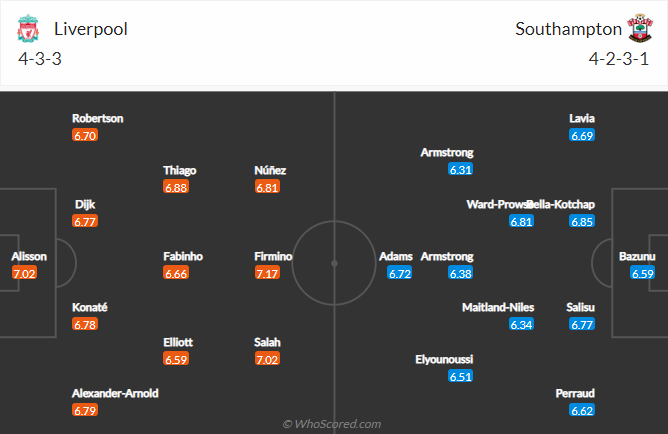Click Maitland-Niles player name
Screen dimensions: 668x434
(x=498, y=307)
